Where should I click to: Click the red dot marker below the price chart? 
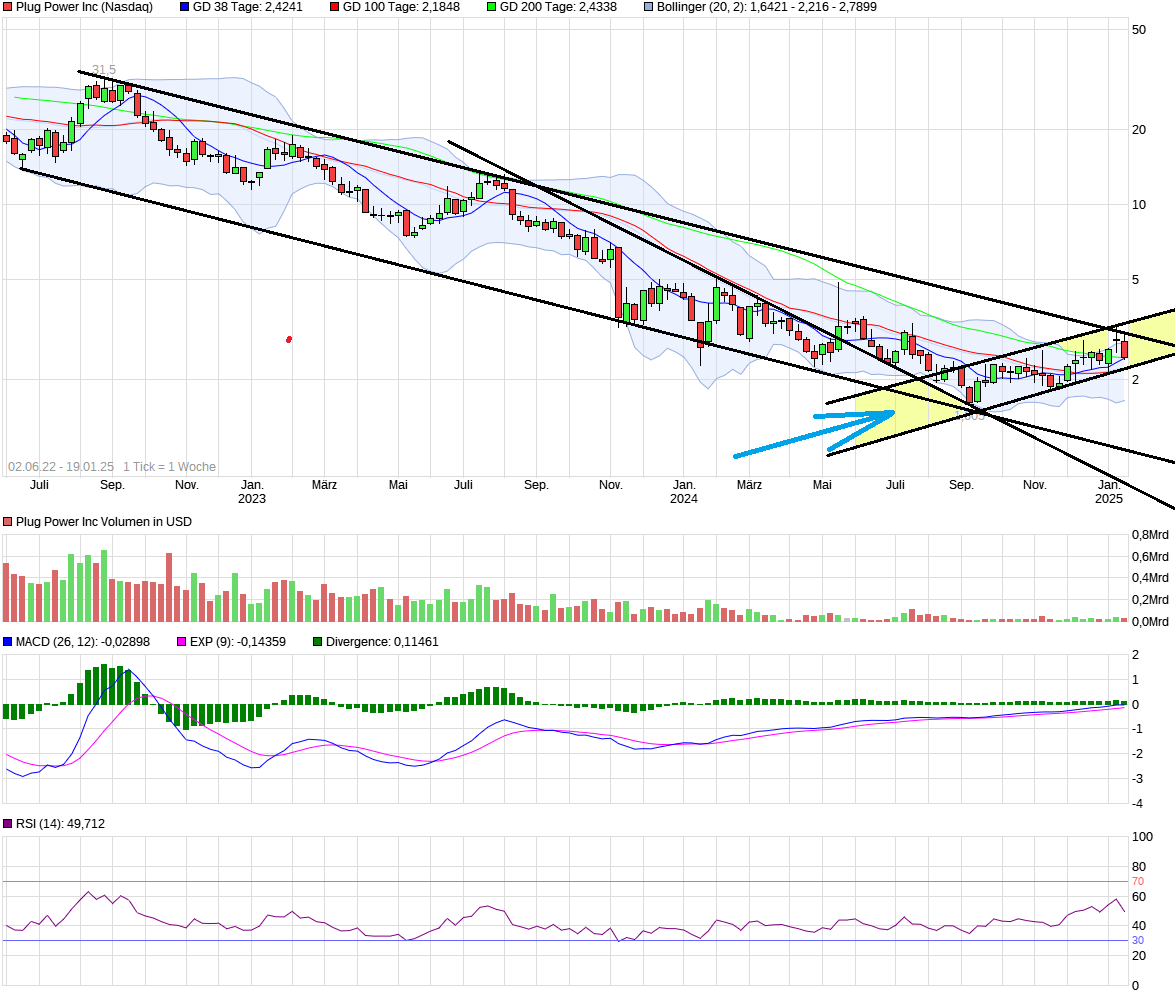[x=289, y=340]
